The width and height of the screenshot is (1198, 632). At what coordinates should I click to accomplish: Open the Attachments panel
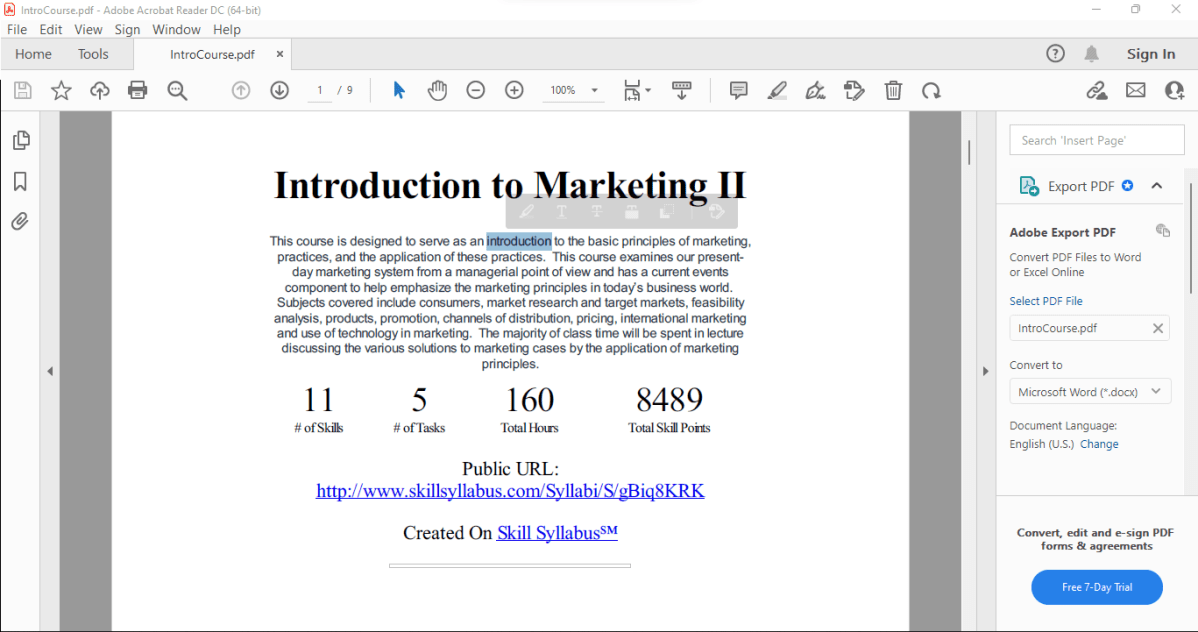[x=21, y=221]
